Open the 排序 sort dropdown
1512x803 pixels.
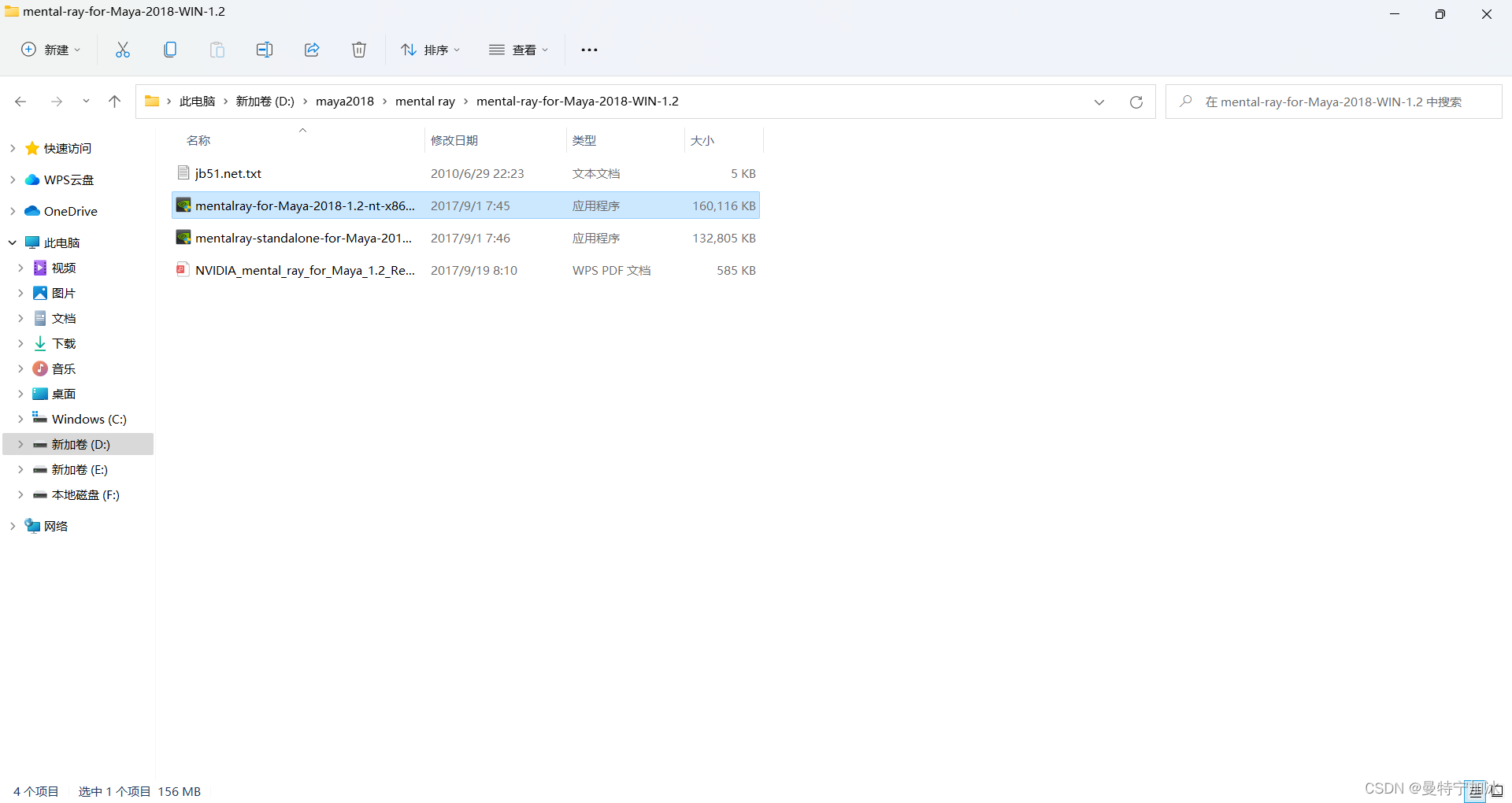(430, 50)
